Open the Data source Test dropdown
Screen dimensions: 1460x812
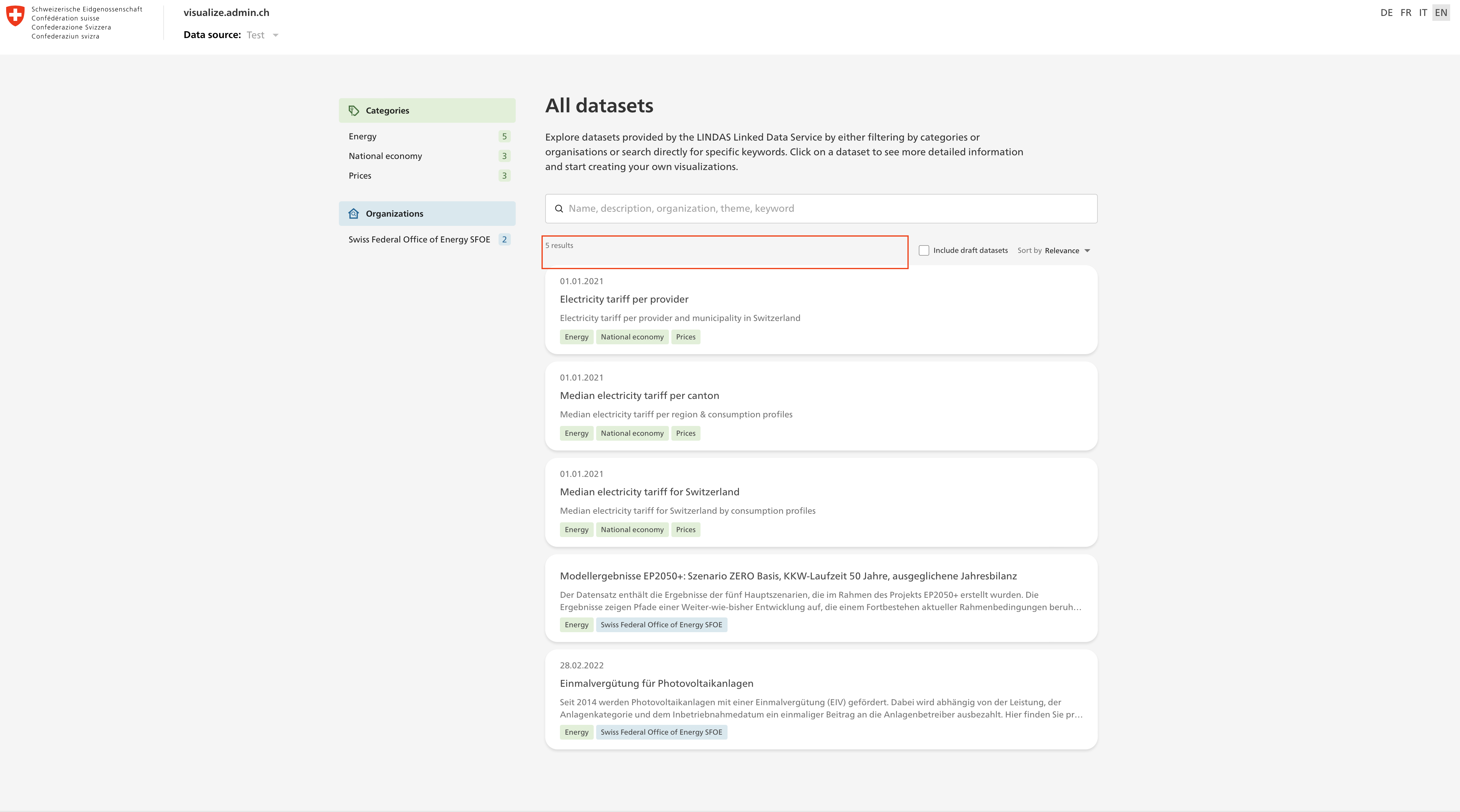coord(261,35)
